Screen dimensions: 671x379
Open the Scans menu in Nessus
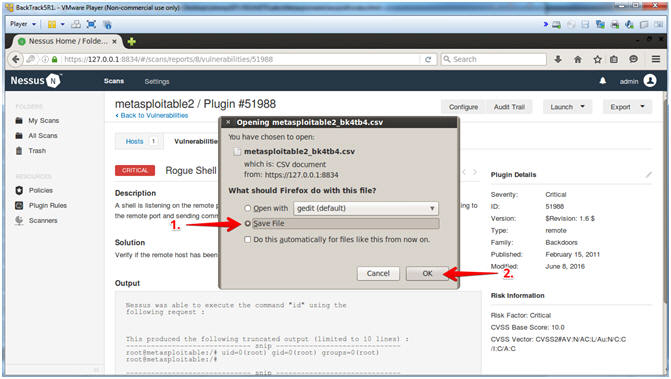(x=114, y=81)
